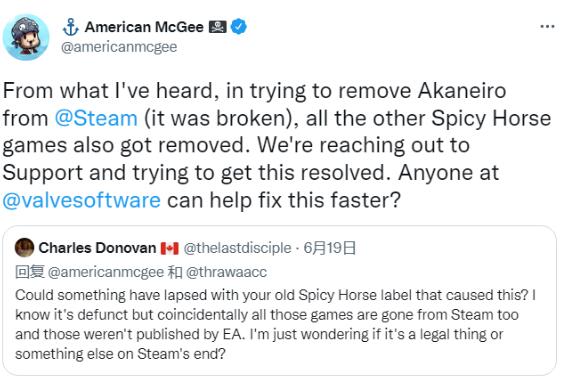Open American McGee's profile avatar
The height and width of the screenshot is (381, 564).
point(26,37)
